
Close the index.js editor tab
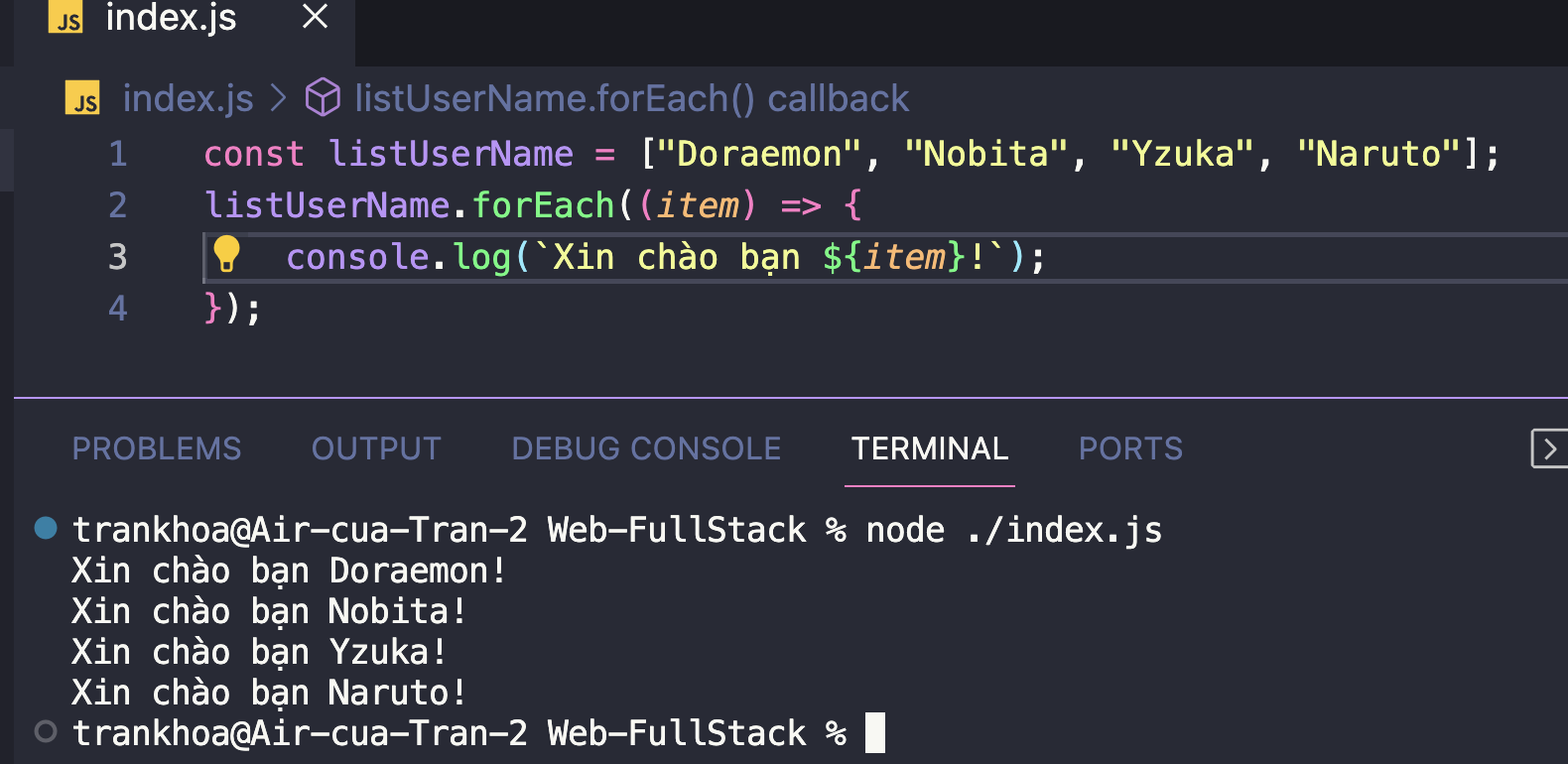pos(315,17)
